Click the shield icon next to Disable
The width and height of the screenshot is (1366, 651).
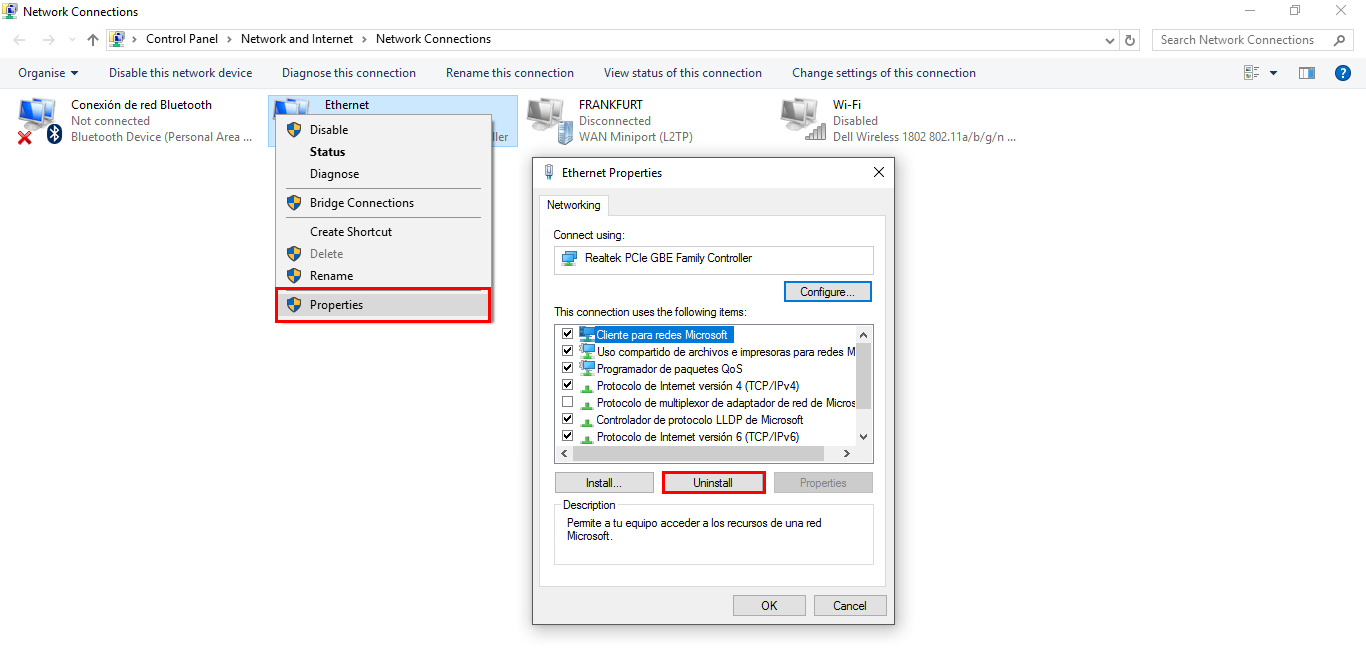click(294, 130)
